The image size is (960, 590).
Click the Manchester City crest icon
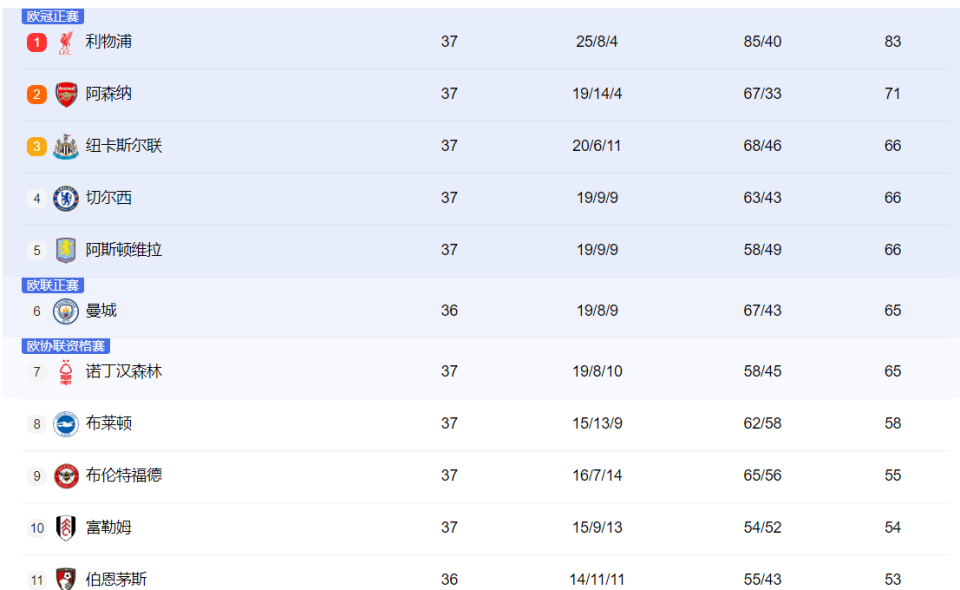[x=66, y=311]
